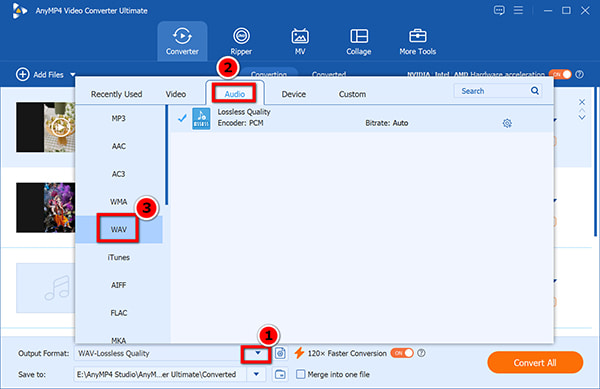Select the audio file placeholder thumbnail
The image size is (600, 389).
46,288
